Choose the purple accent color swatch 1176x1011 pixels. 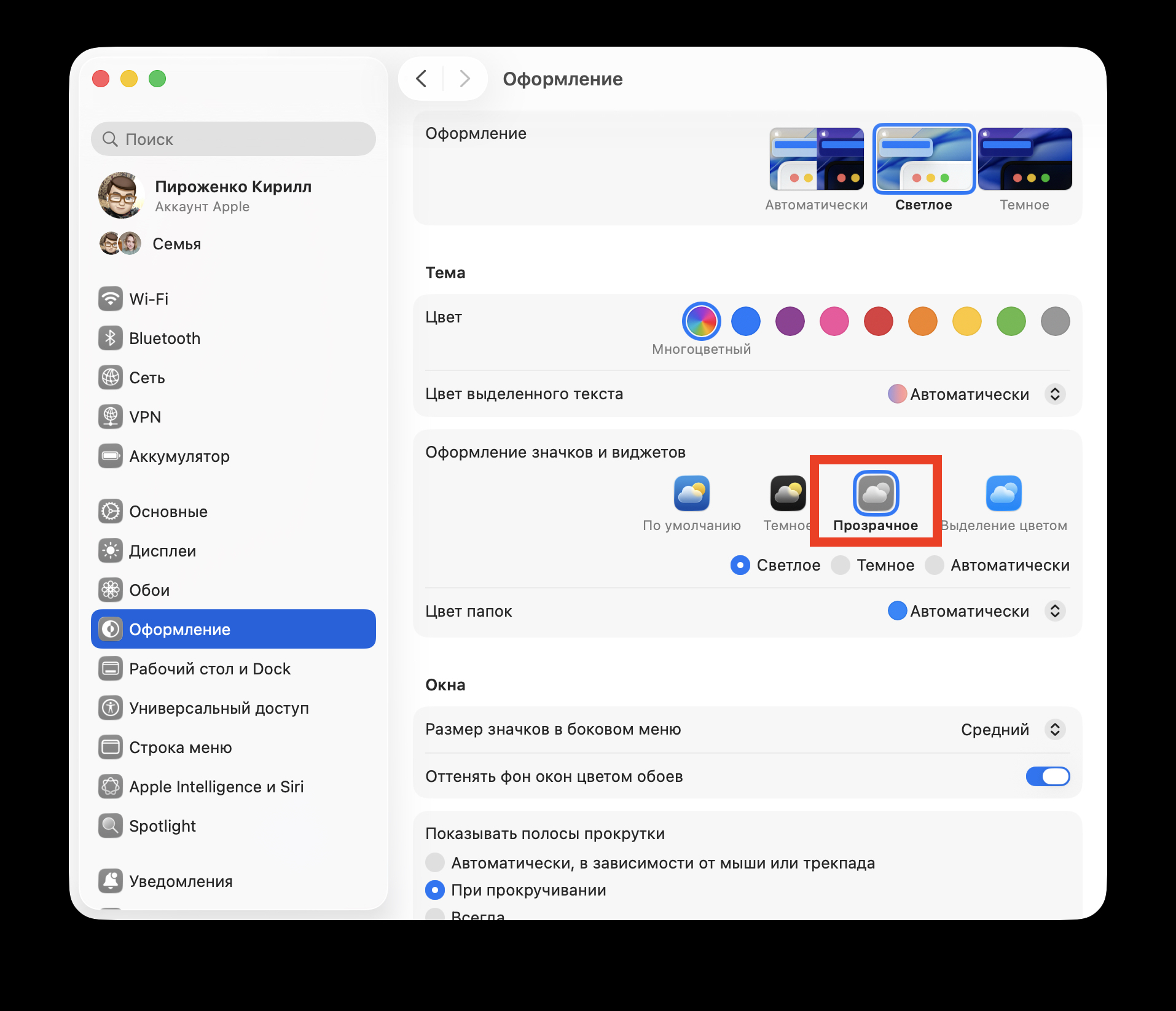790,321
